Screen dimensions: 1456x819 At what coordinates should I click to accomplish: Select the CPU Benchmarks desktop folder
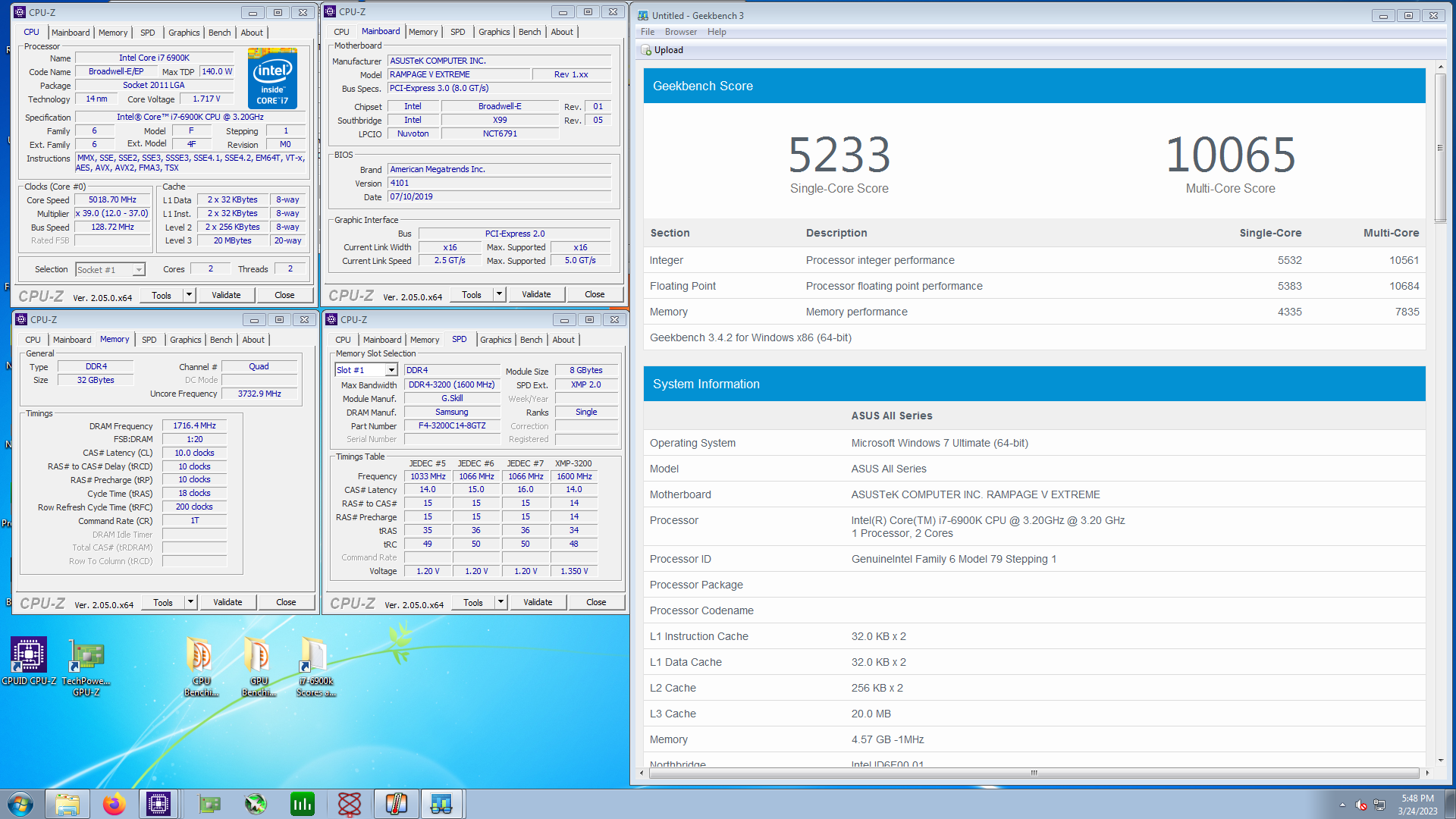pos(201,667)
